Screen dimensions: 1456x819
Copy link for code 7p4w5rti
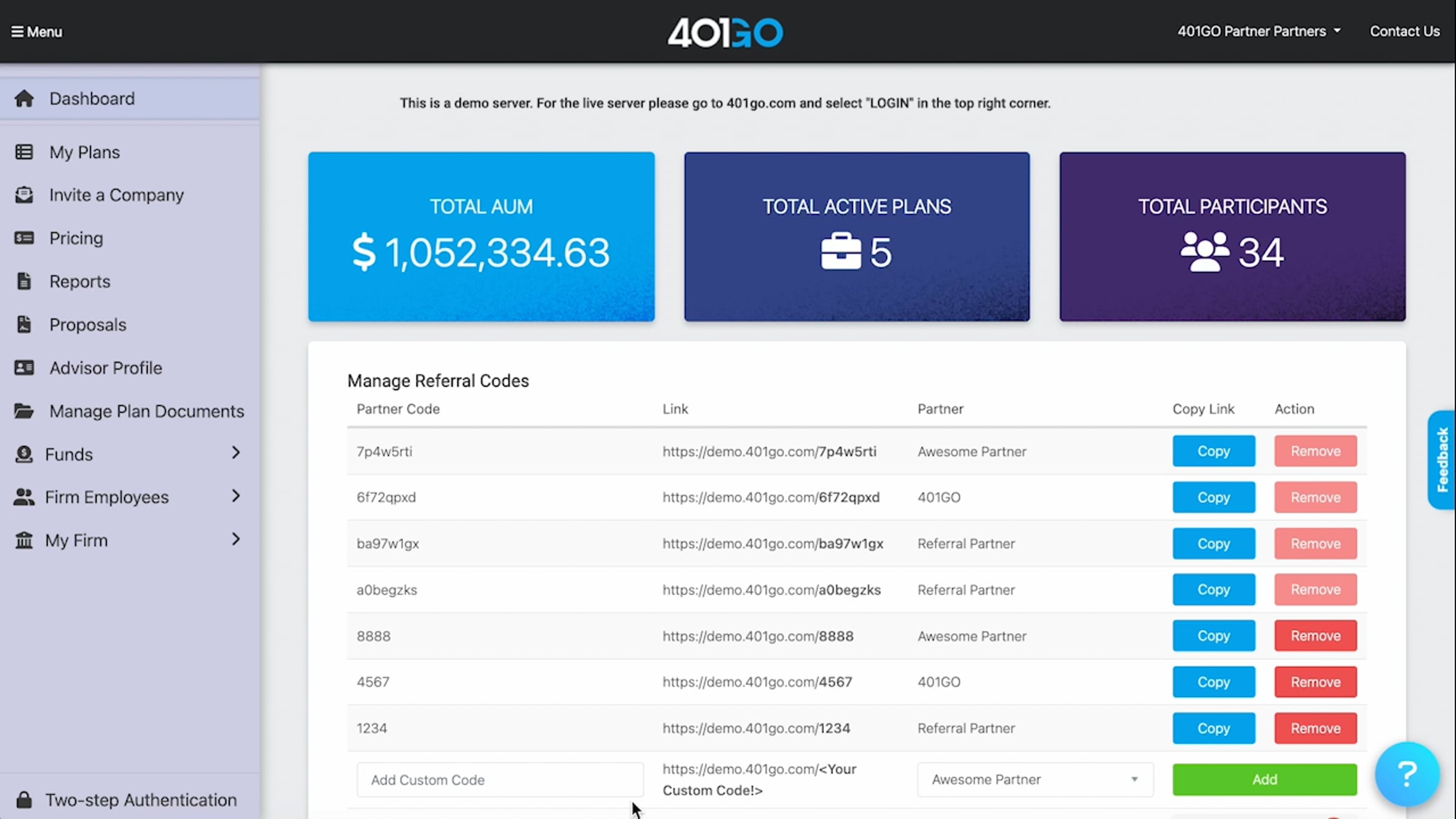click(x=1213, y=451)
